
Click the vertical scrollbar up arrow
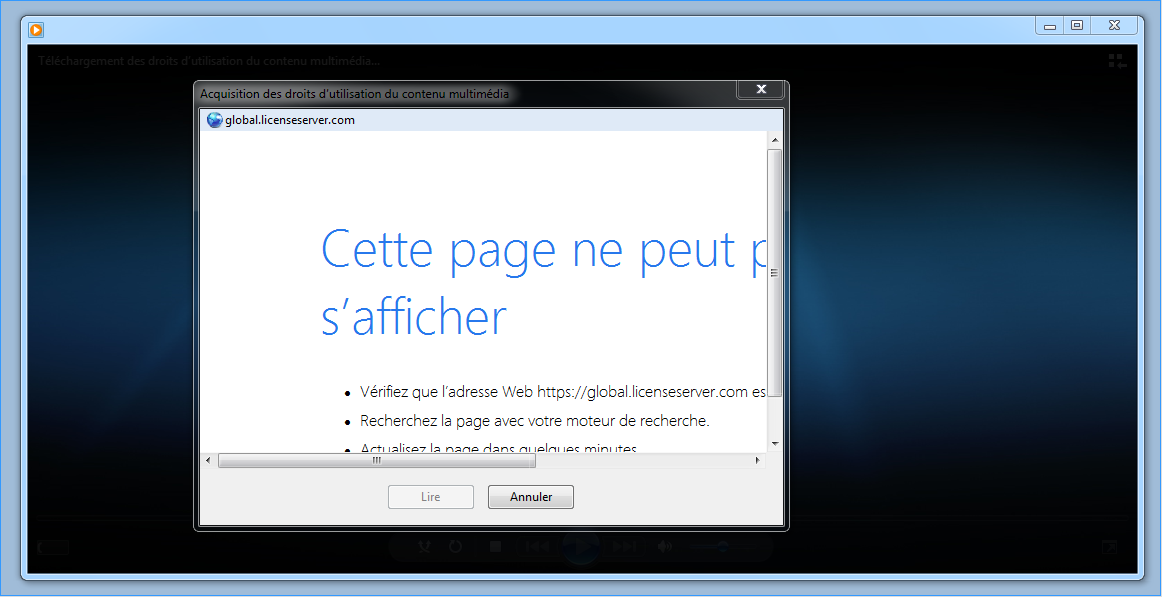(x=774, y=140)
